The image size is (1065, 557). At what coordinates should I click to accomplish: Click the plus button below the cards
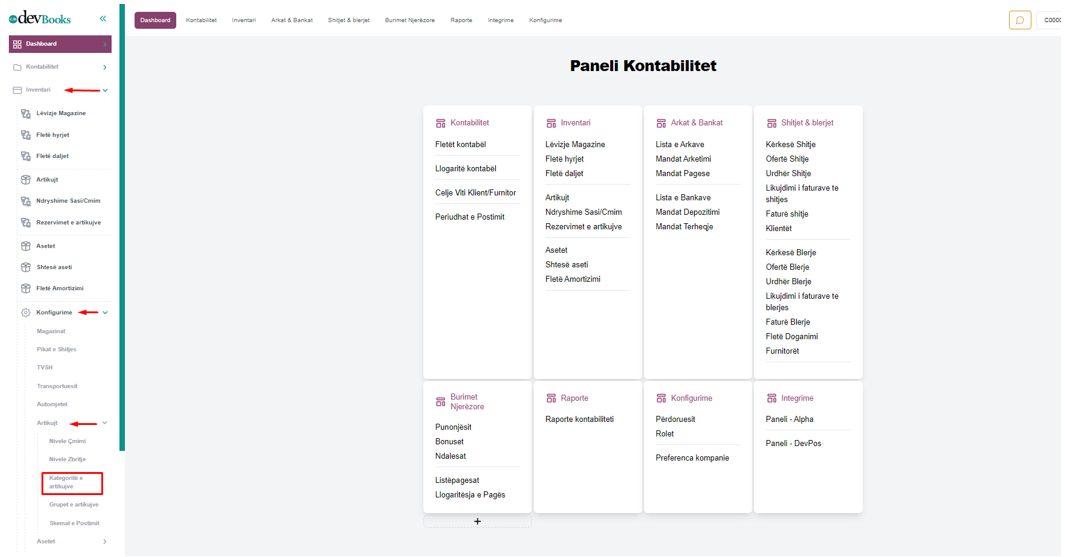(x=477, y=521)
